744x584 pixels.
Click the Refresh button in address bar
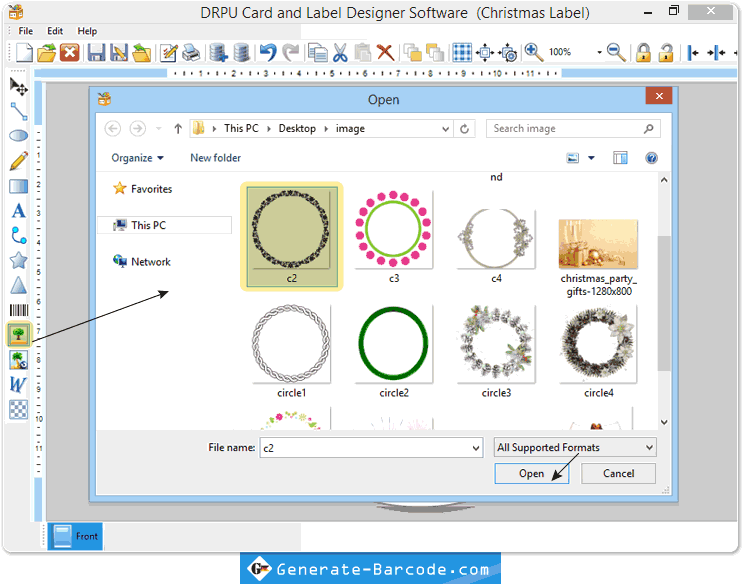pyautogui.click(x=465, y=129)
